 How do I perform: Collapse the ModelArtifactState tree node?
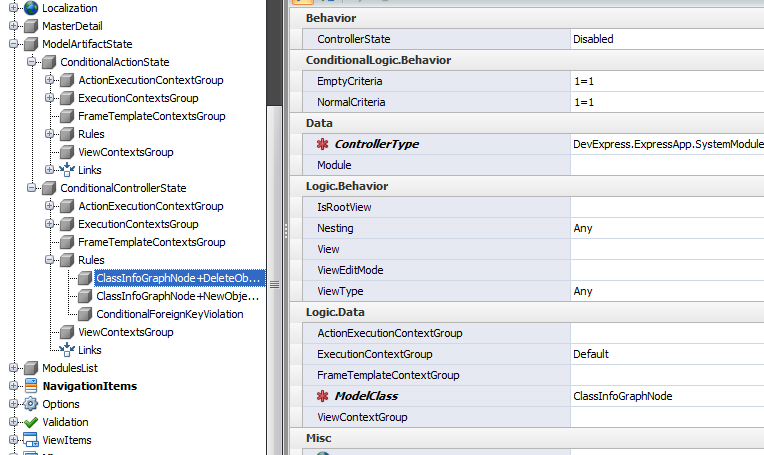click(14, 44)
